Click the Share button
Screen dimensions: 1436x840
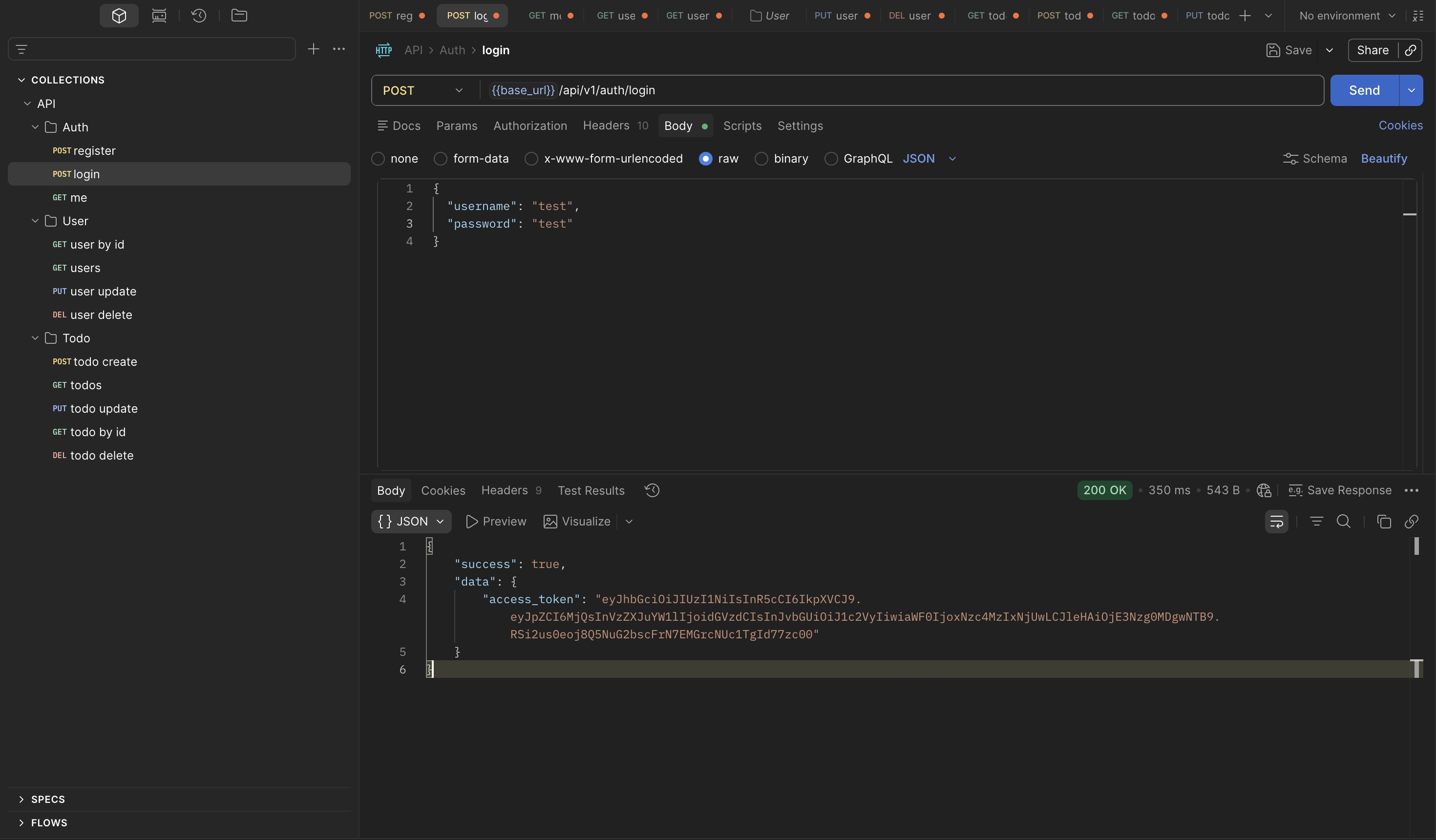click(x=1372, y=50)
